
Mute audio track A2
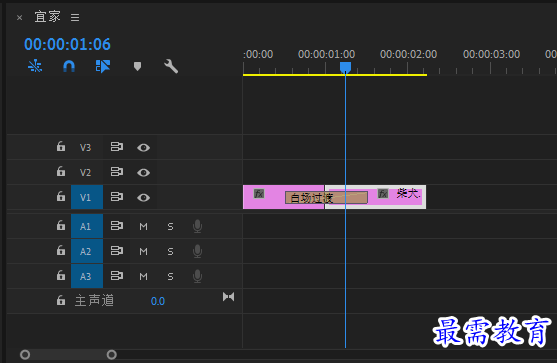click(144, 251)
